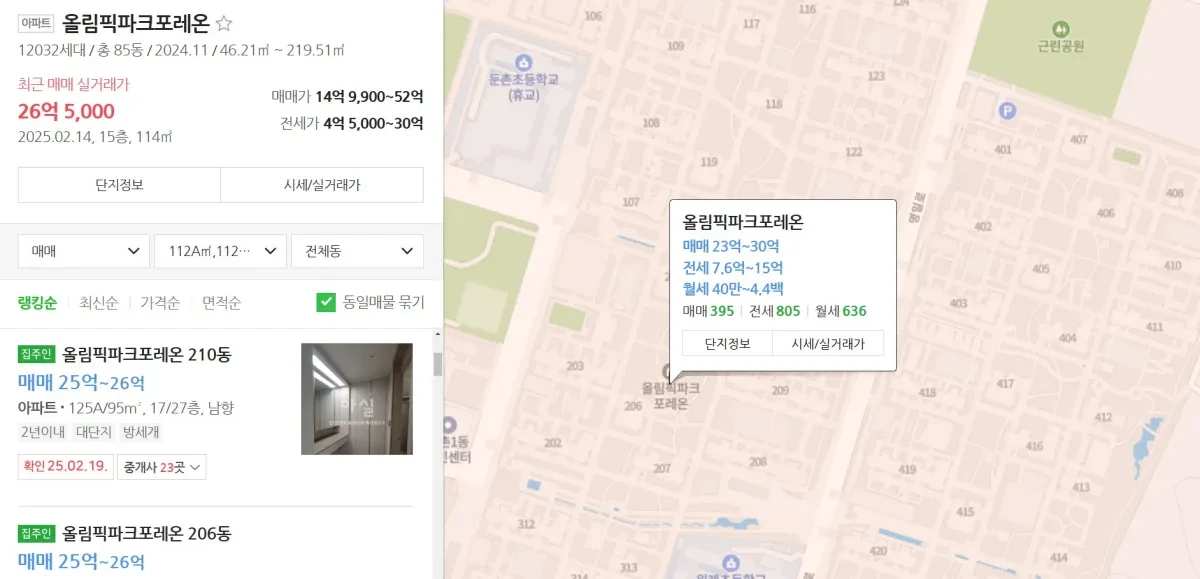1200x579 pixels.
Task: Sort listings by 면적순
Action: pos(222,303)
